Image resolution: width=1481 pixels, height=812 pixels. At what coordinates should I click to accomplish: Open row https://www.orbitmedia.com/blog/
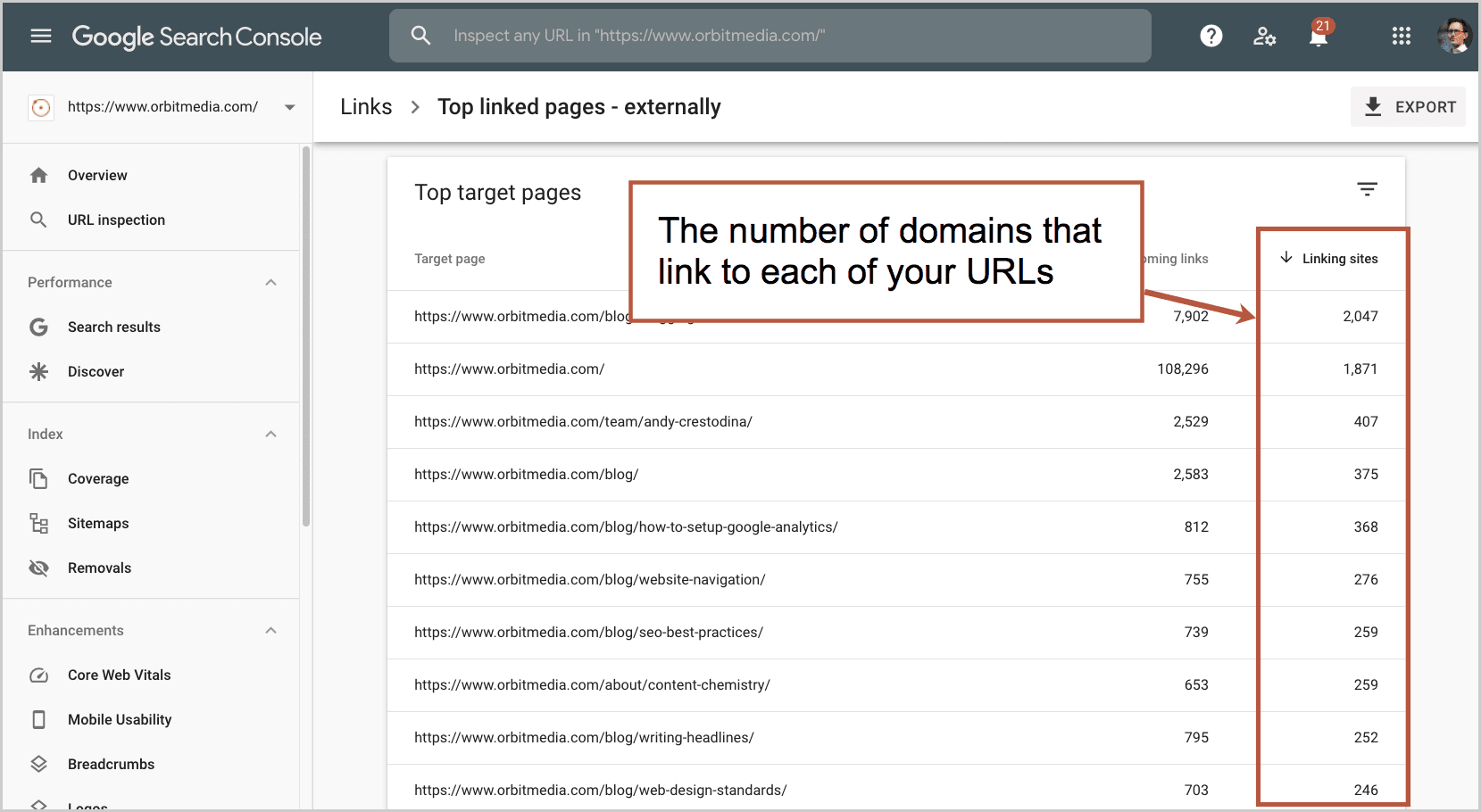[896, 475]
